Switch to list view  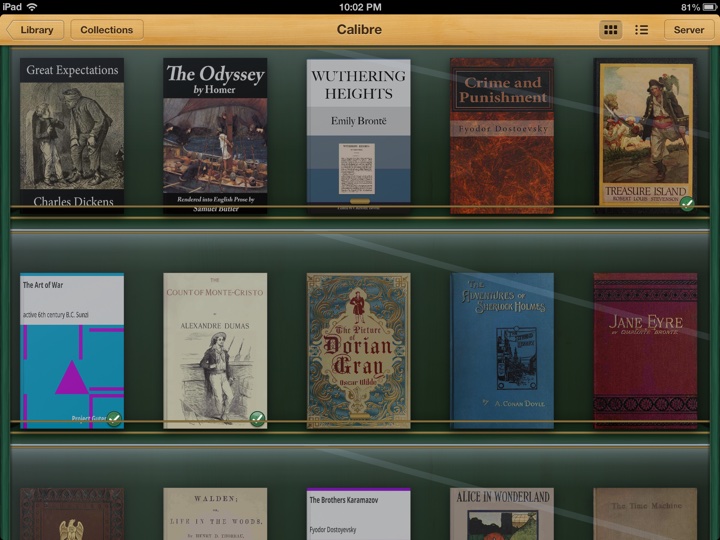coord(641,30)
